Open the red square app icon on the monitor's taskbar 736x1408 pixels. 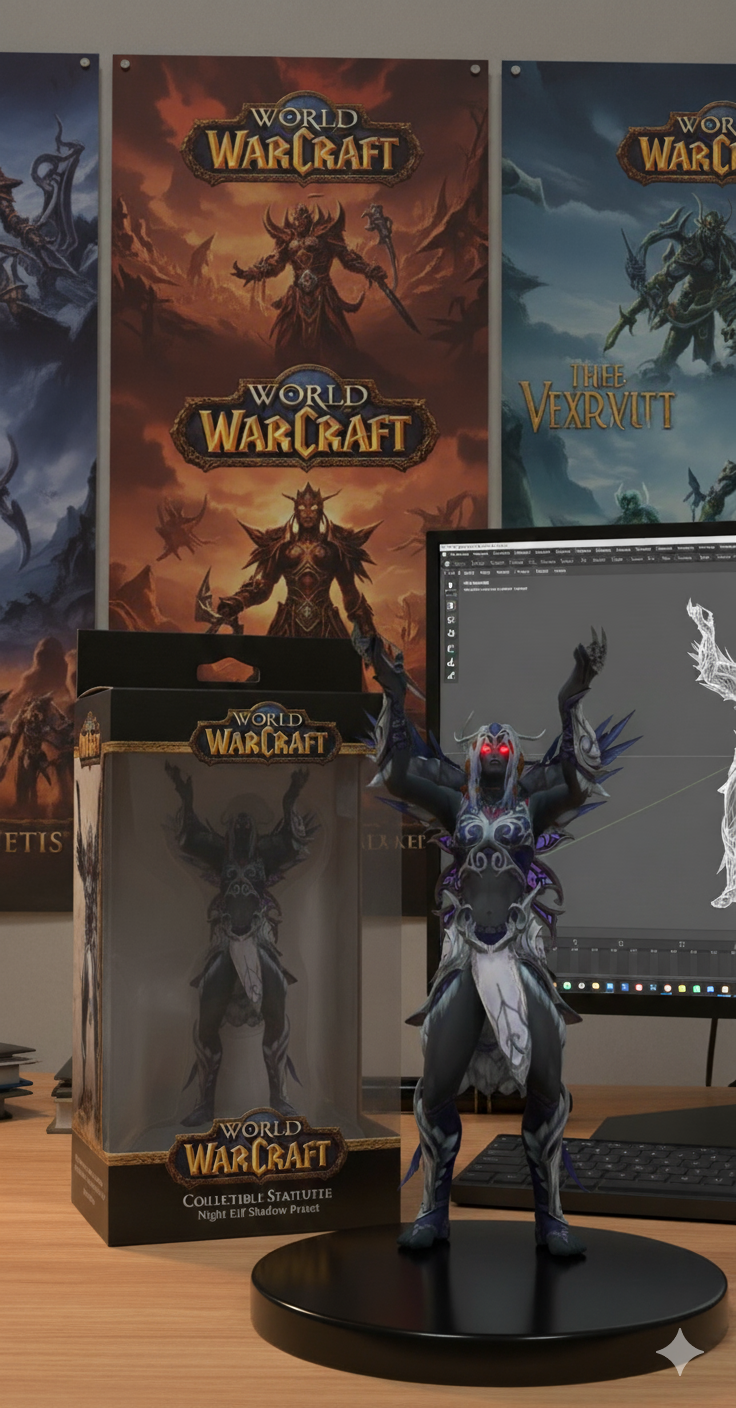coord(639,988)
